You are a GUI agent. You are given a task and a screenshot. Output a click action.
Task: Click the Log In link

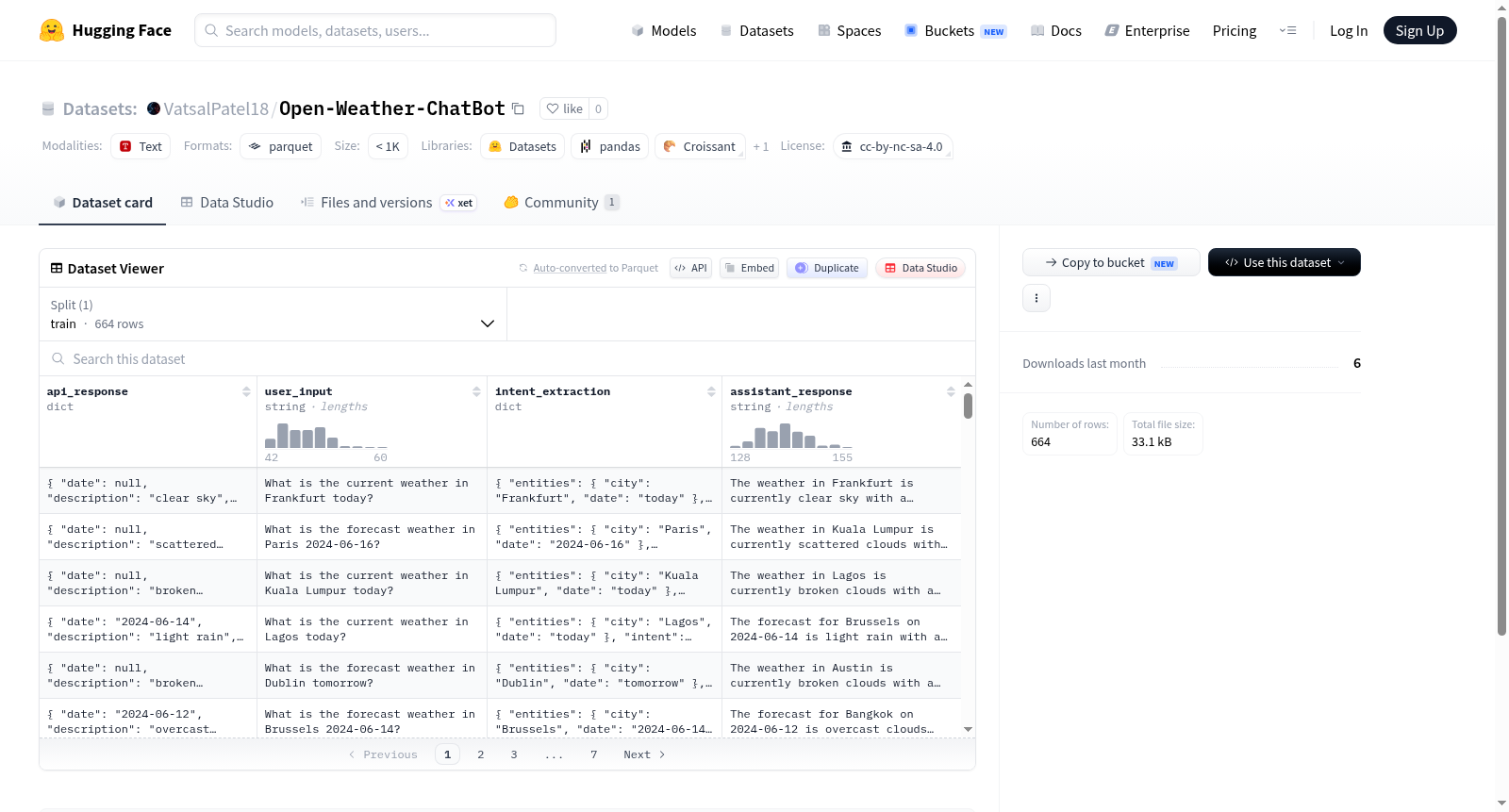point(1349,30)
